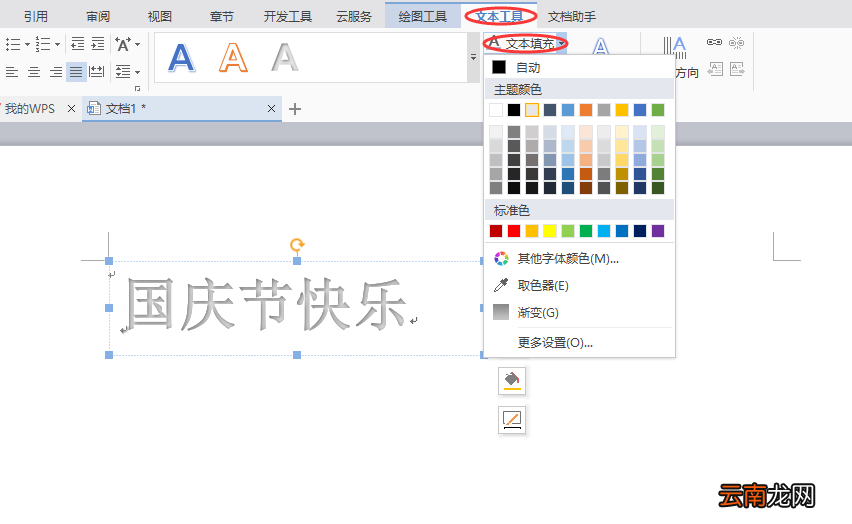
Task: Open the 引用 ribbon tab
Action: 36,17
